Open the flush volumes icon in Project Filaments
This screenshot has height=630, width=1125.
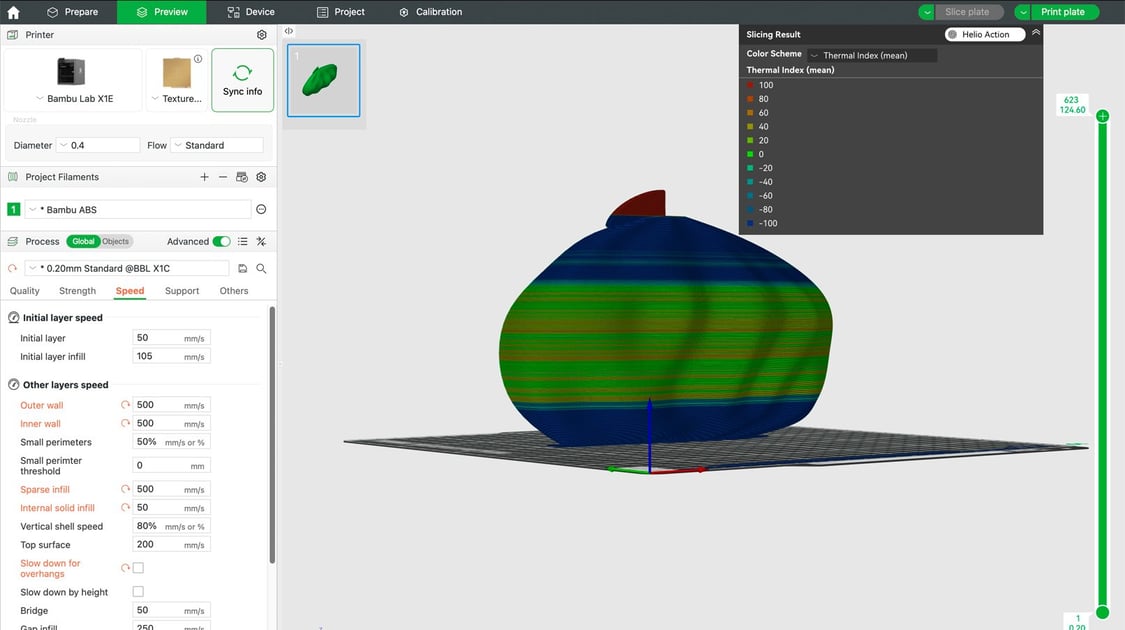(242, 177)
